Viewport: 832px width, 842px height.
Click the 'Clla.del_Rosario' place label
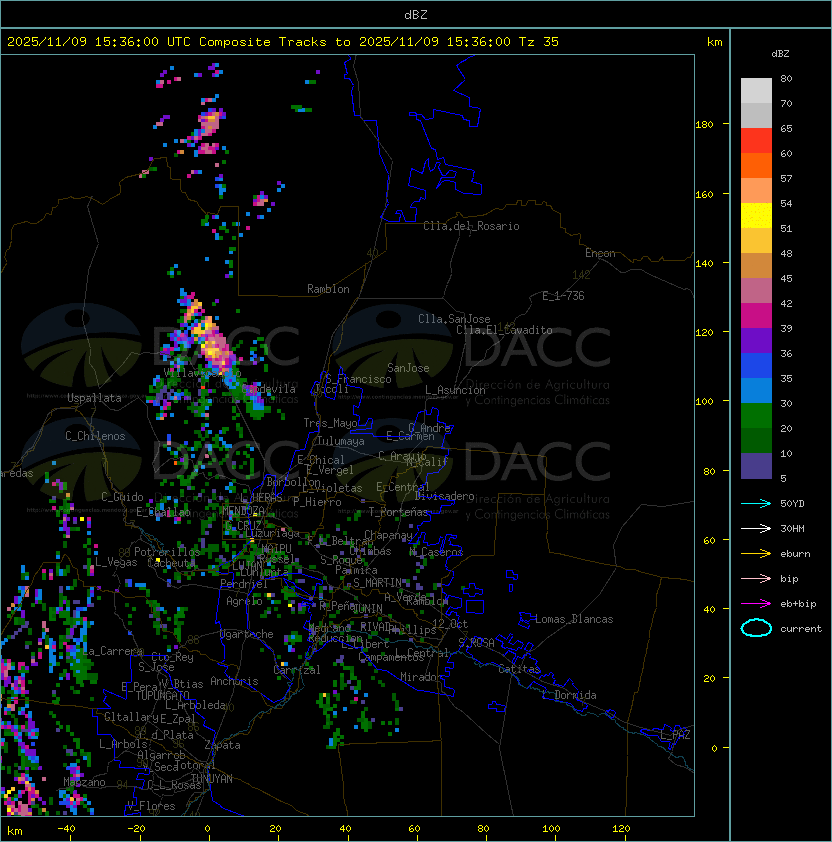471,226
